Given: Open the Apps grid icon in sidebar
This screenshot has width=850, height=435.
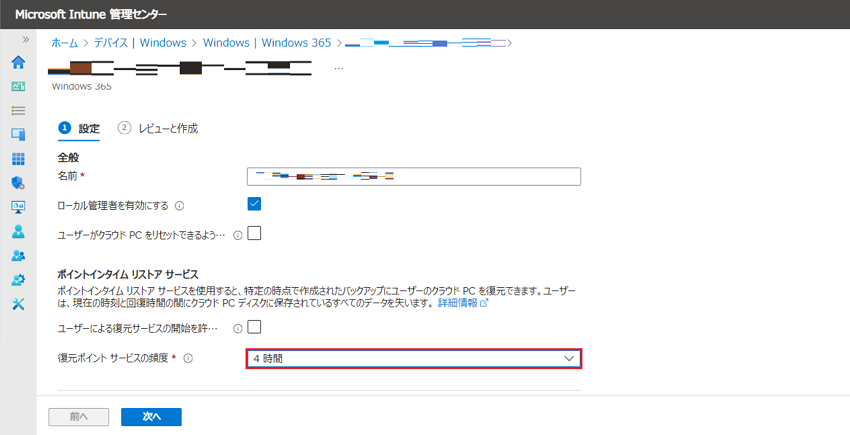Looking at the screenshot, I should click(18, 158).
